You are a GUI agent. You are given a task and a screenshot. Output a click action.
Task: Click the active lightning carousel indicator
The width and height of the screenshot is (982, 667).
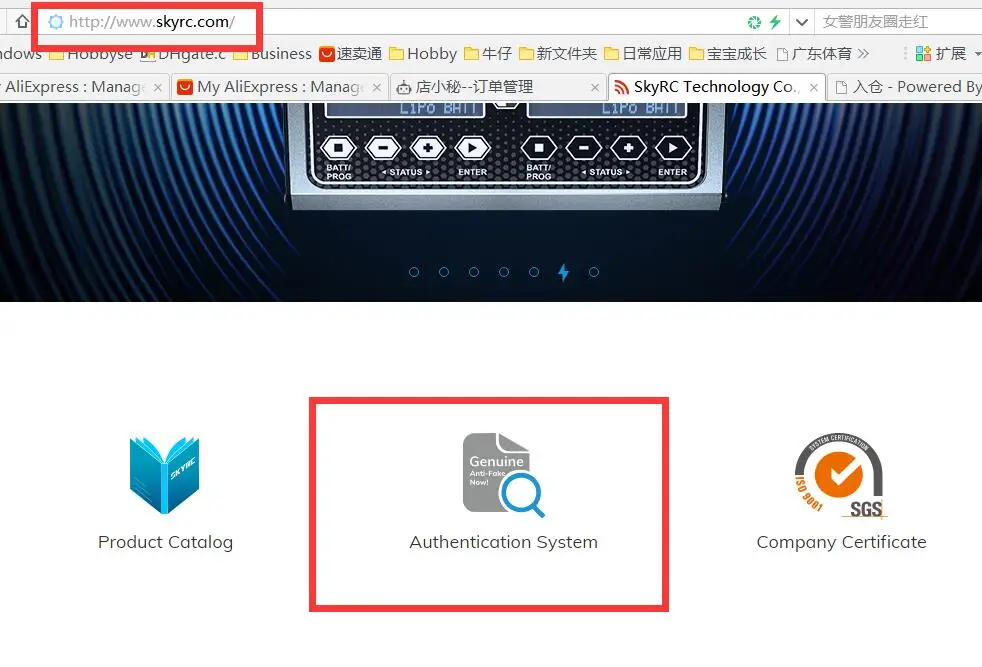tap(564, 272)
